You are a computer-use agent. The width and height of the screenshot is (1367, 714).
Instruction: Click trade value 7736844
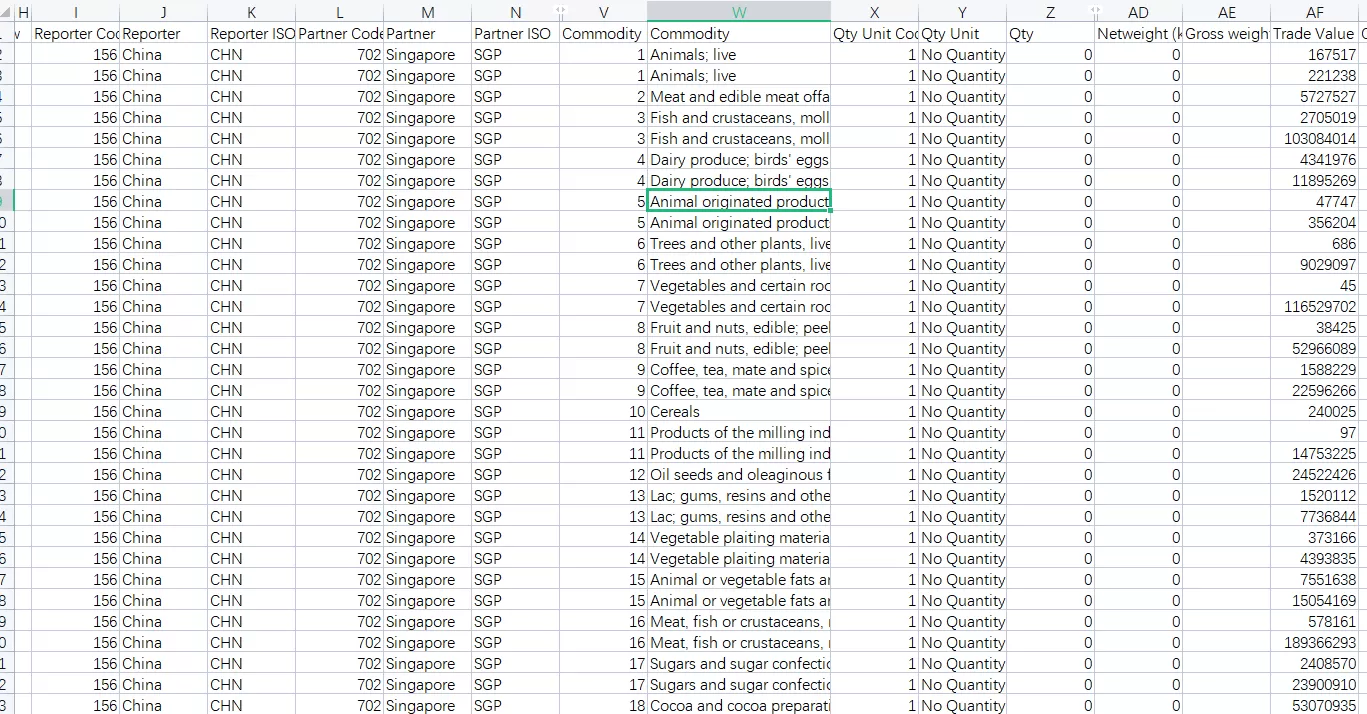1314,516
